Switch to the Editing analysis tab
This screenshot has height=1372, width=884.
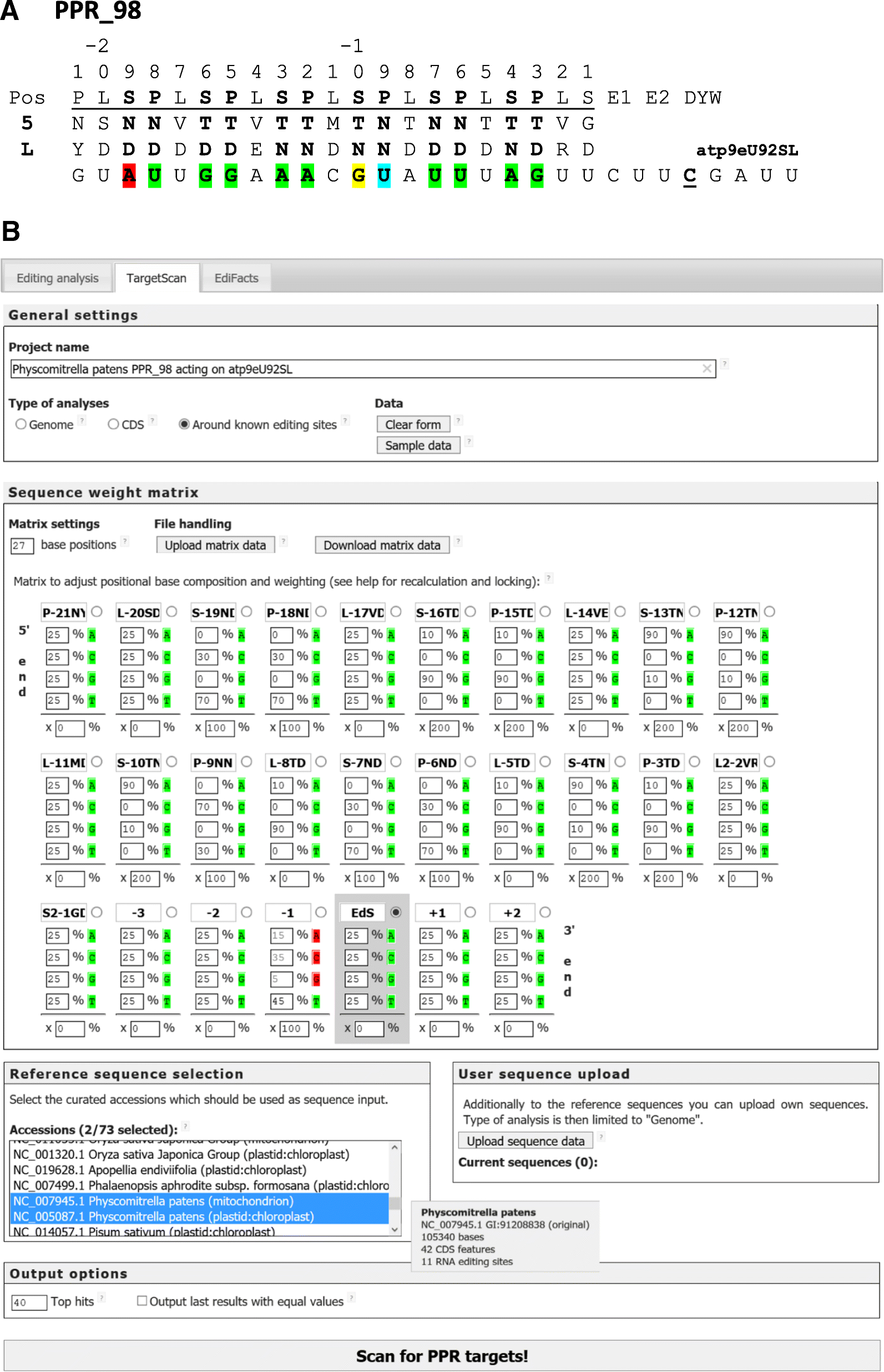(57, 279)
